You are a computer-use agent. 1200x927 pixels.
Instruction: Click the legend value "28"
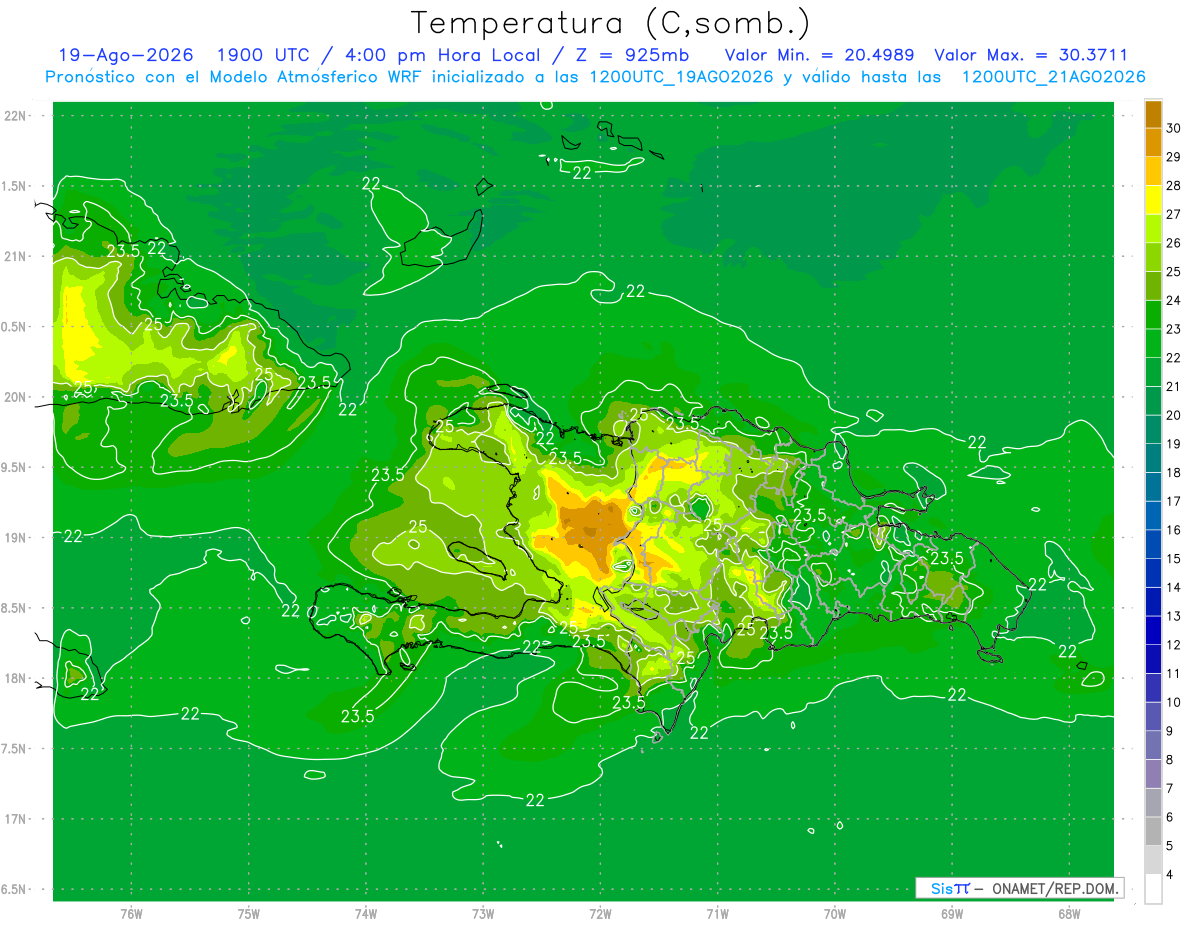(x=1174, y=186)
